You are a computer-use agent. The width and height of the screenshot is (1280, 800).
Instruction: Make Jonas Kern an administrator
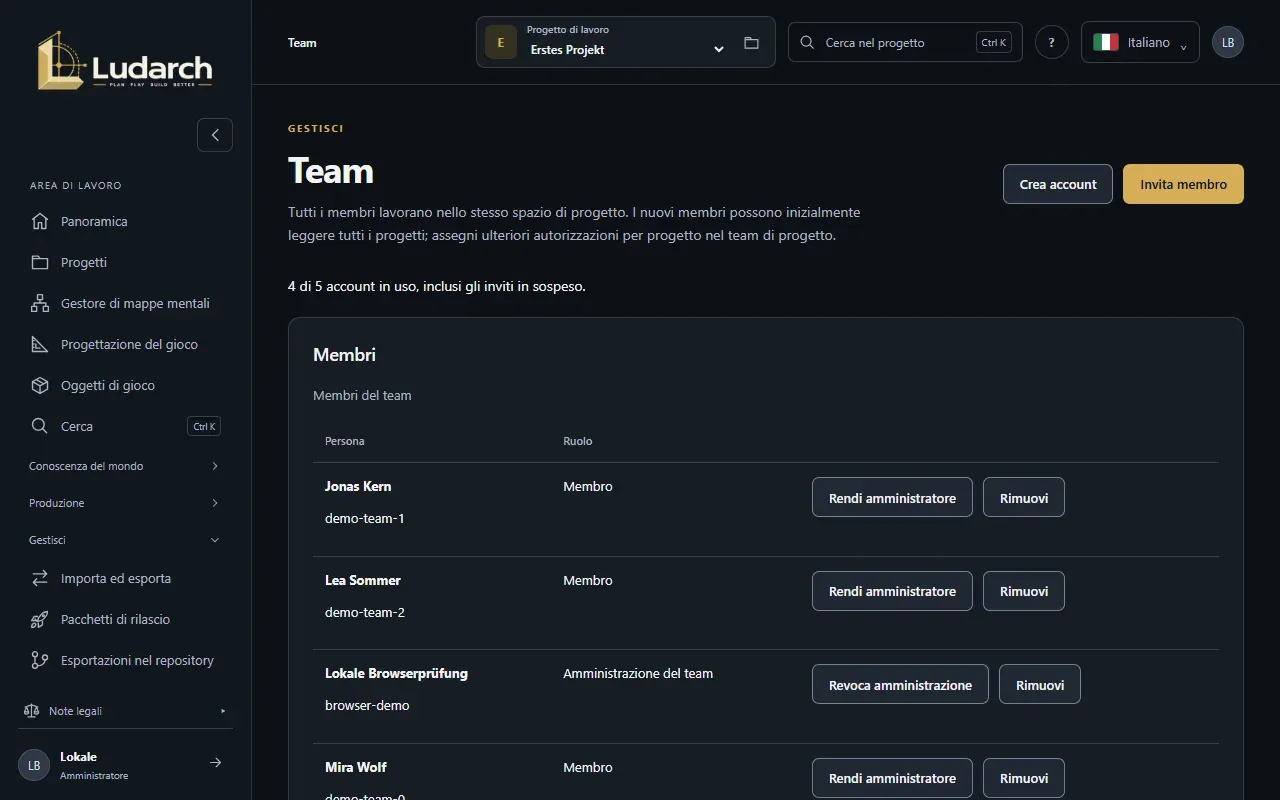tap(892, 497)
